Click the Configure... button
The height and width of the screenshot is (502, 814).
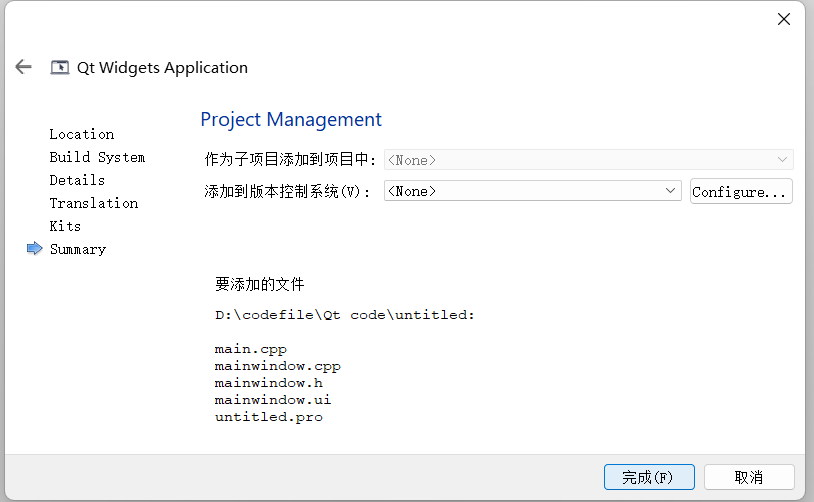pos(741,192)
